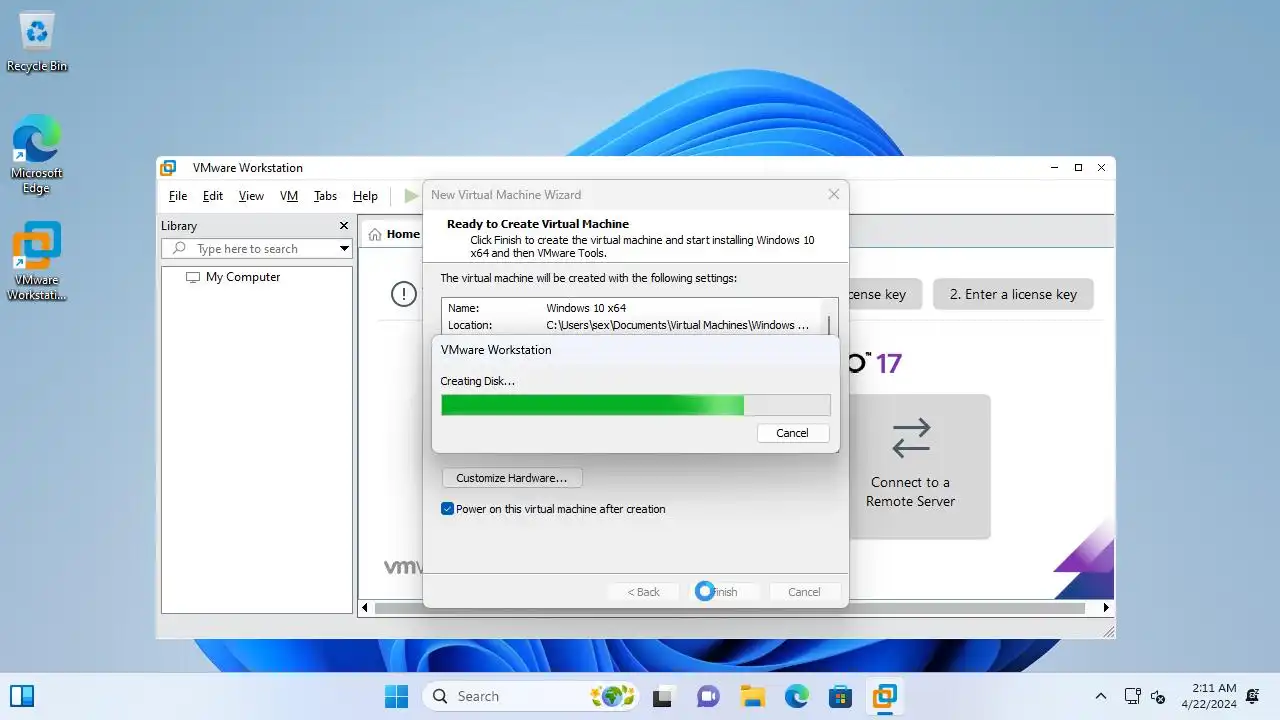Open the Help menu

coord(365,196)
